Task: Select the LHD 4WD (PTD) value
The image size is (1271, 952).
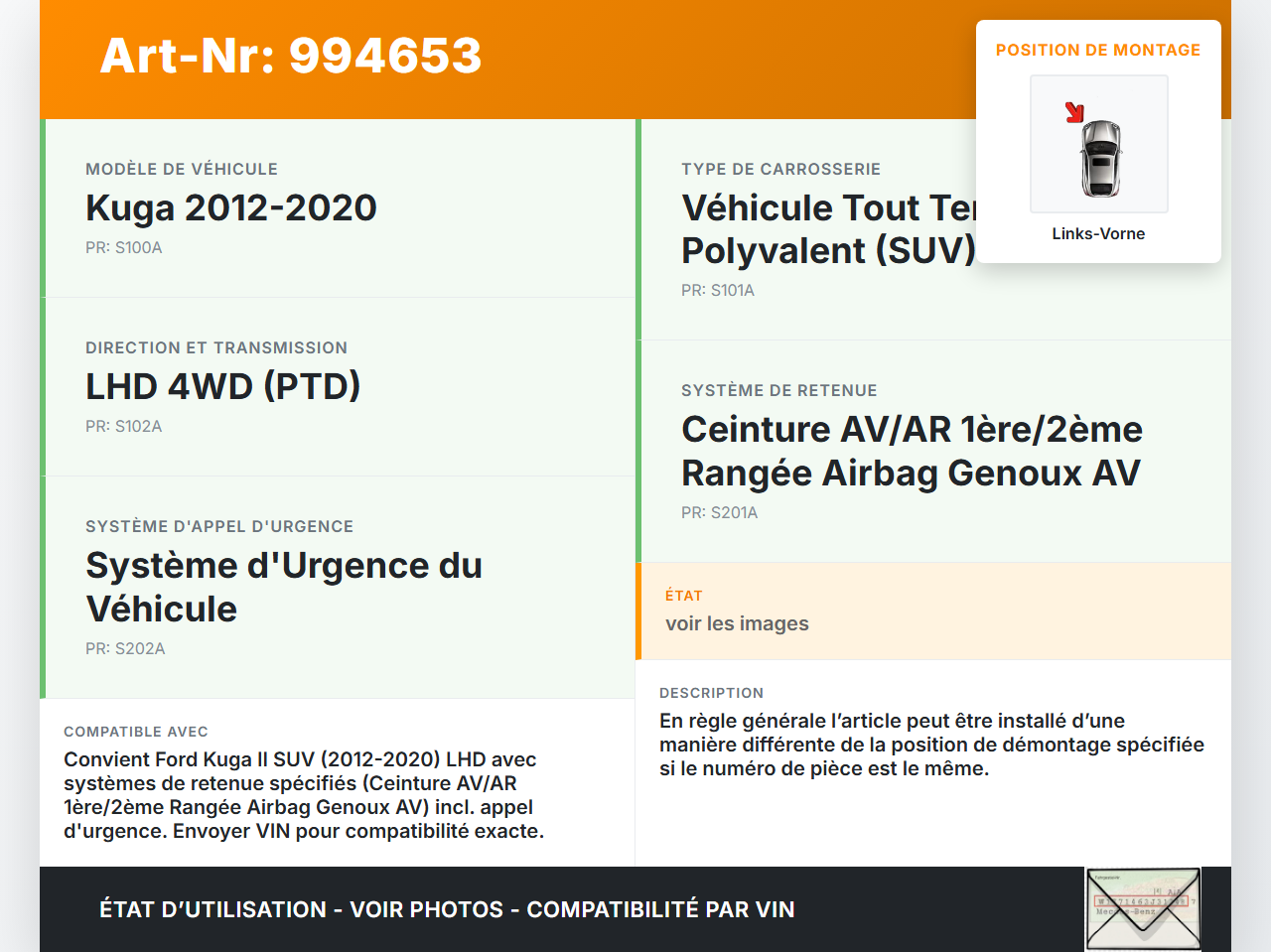Action: click(x=223, y=386)
